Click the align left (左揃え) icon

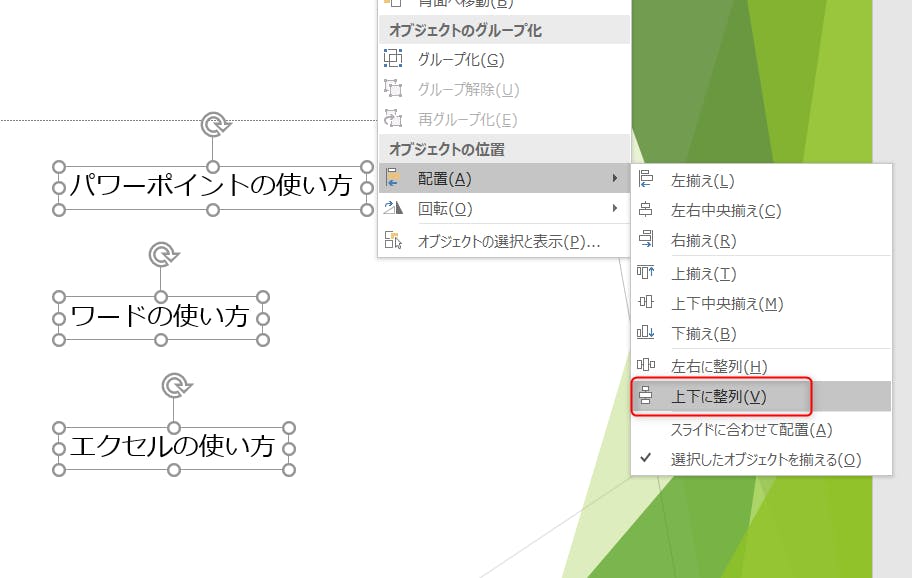pos(646,180)
